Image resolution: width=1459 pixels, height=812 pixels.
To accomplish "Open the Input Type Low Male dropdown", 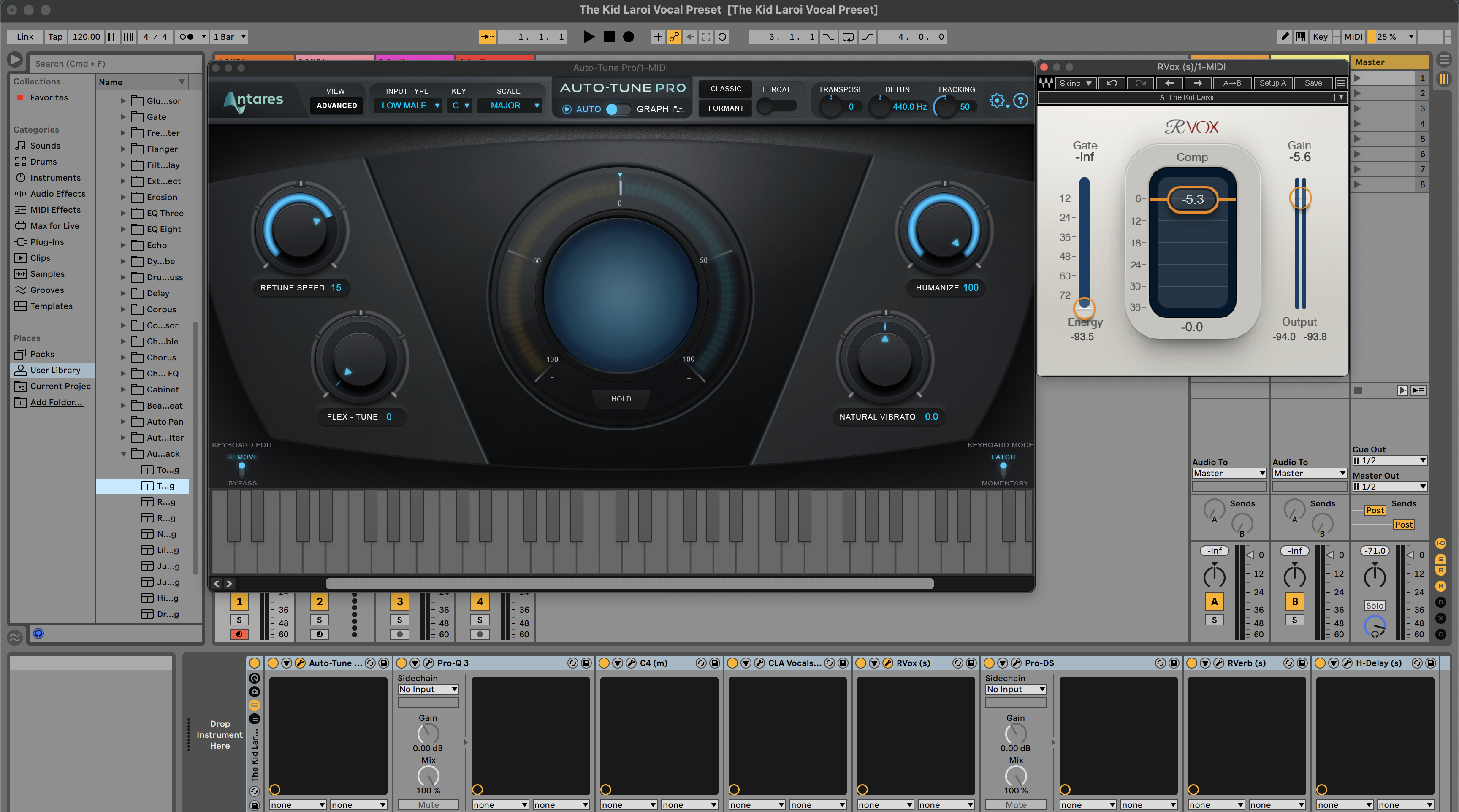I will [408, 106].
